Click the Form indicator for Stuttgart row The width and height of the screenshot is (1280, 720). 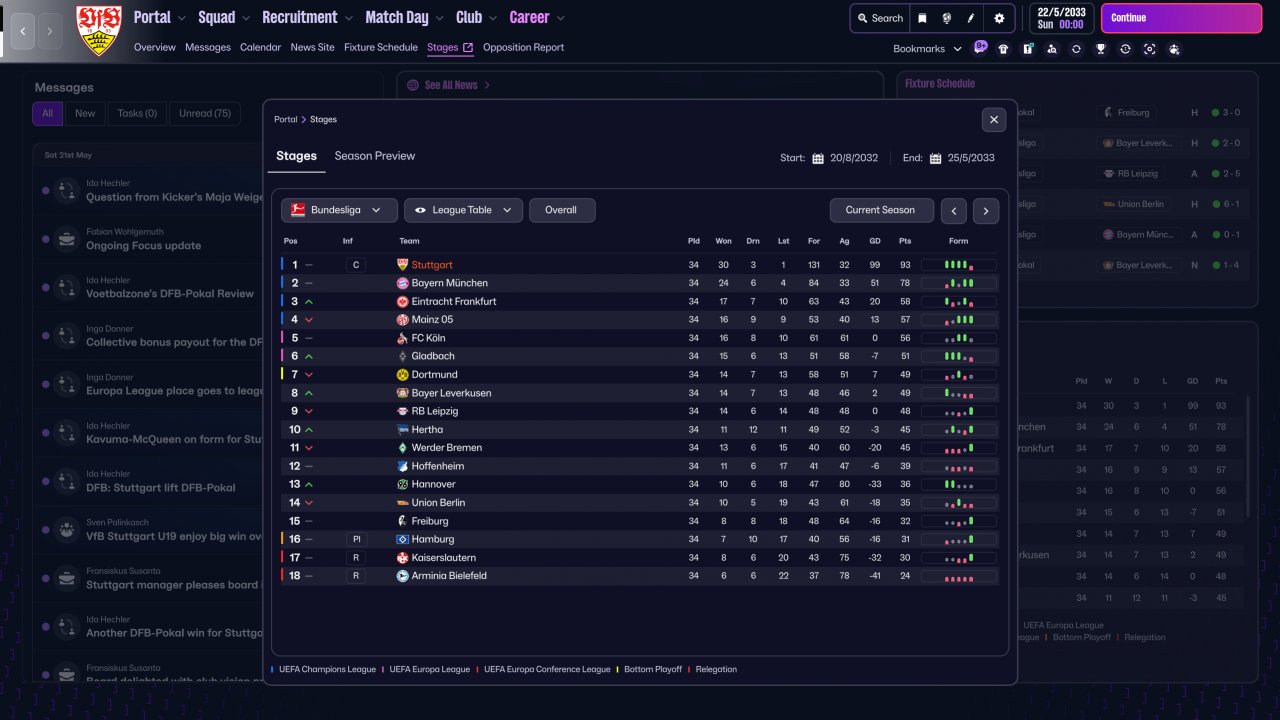tap(958, 265)
